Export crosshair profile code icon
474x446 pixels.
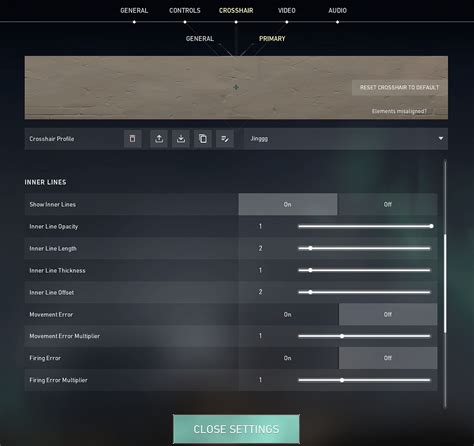tap(159, 139)
